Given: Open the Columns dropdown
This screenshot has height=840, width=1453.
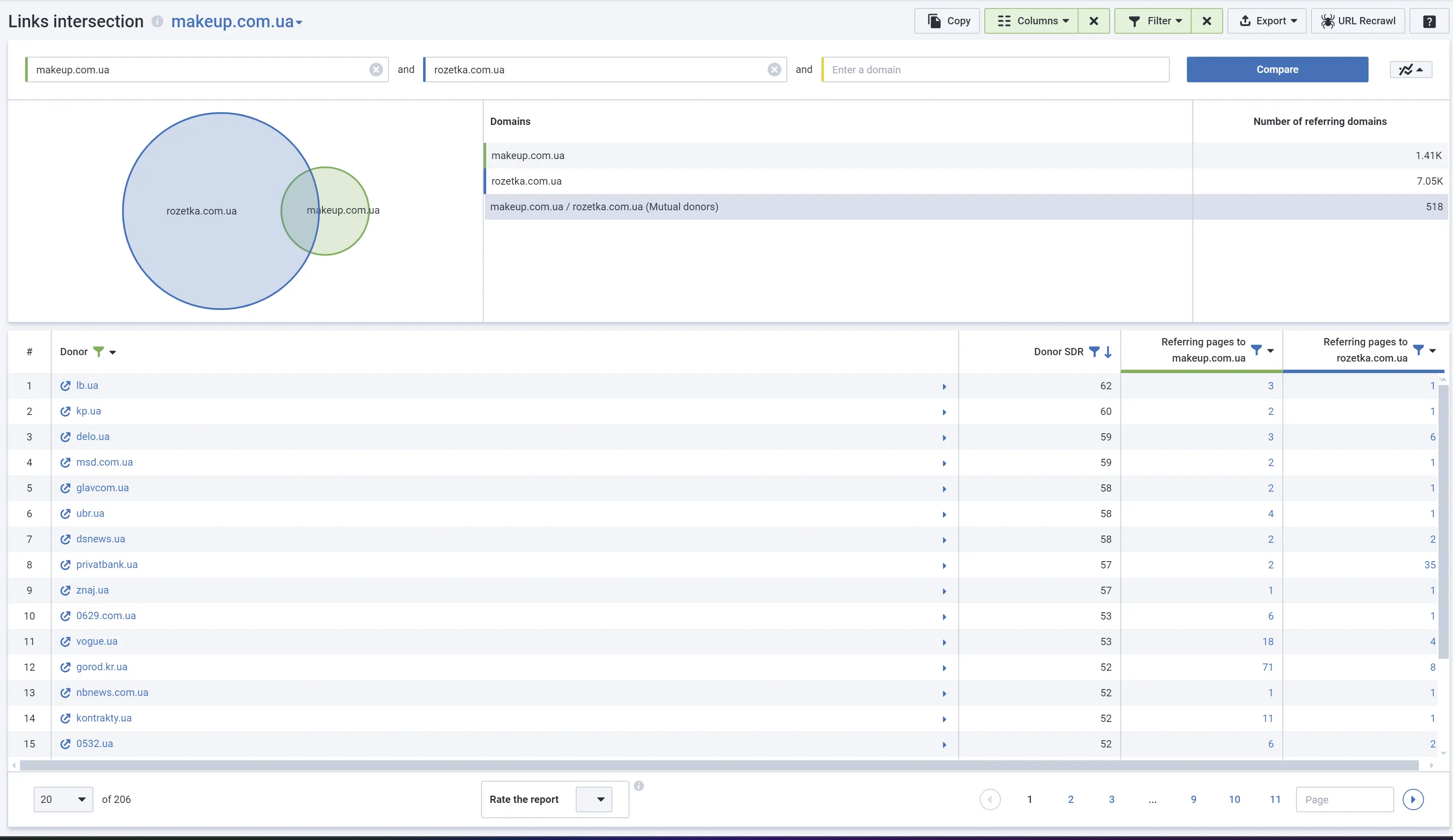Looking at the screenshot, I should pos(1031,21).
